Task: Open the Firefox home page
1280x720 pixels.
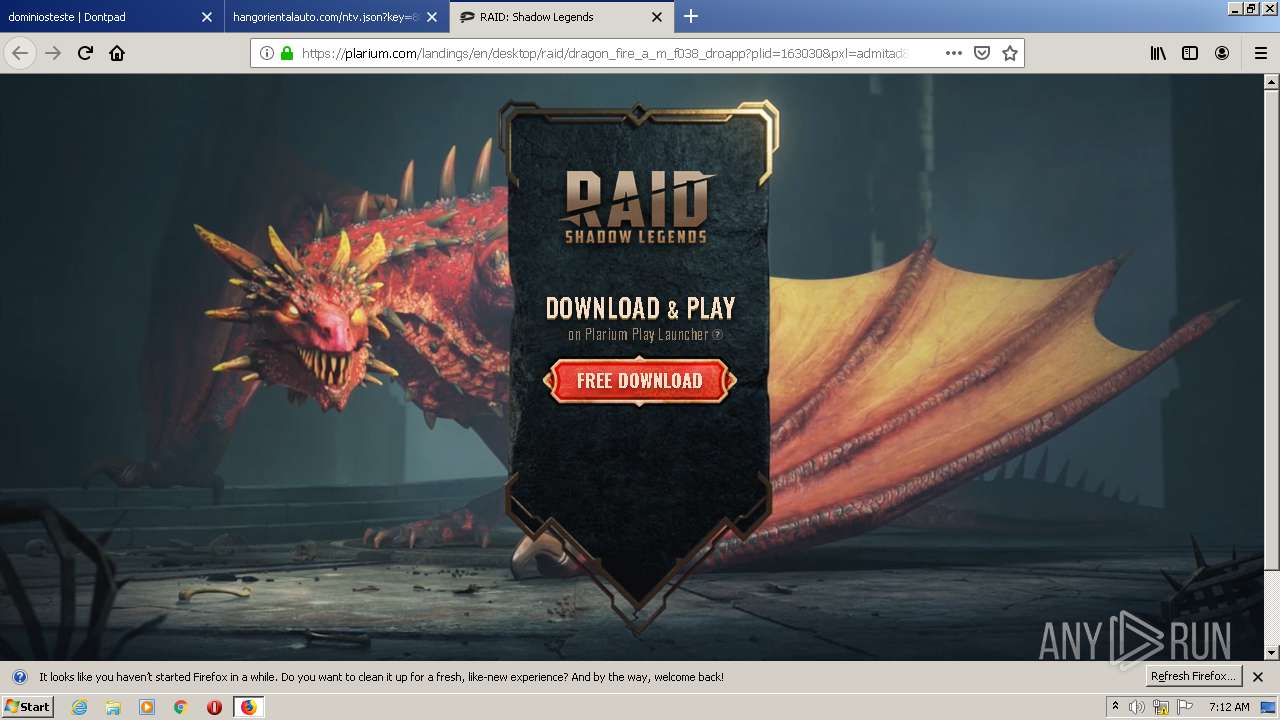Action: 117,53
